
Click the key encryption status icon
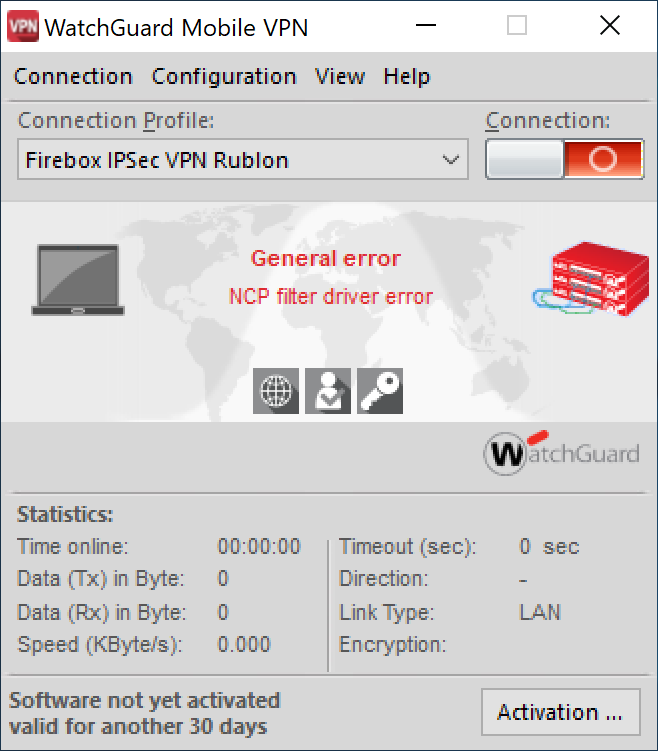tap(380, 391)
